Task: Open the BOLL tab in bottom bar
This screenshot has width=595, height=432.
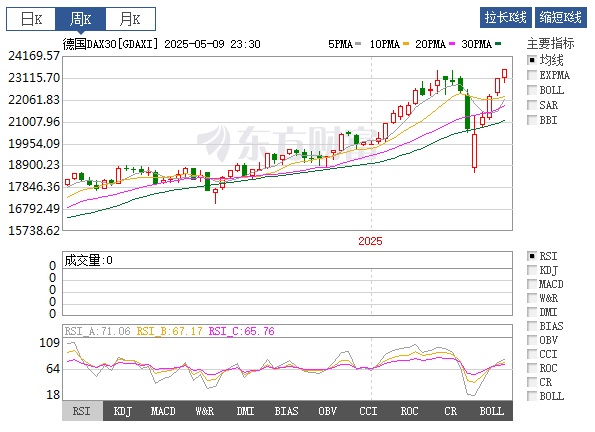Action: (x=492, y=411)
